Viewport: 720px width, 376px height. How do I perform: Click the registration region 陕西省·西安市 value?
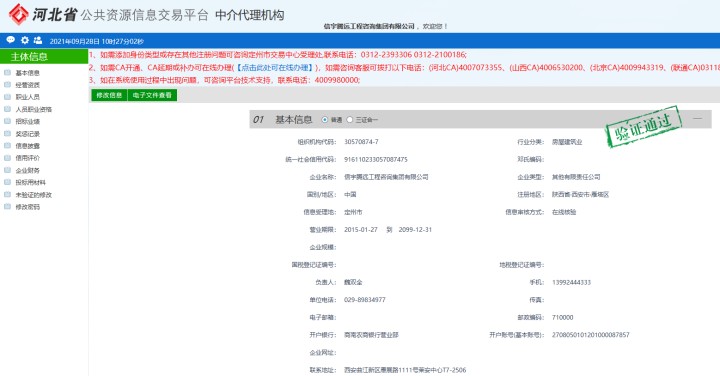click(x=580, y=195)
